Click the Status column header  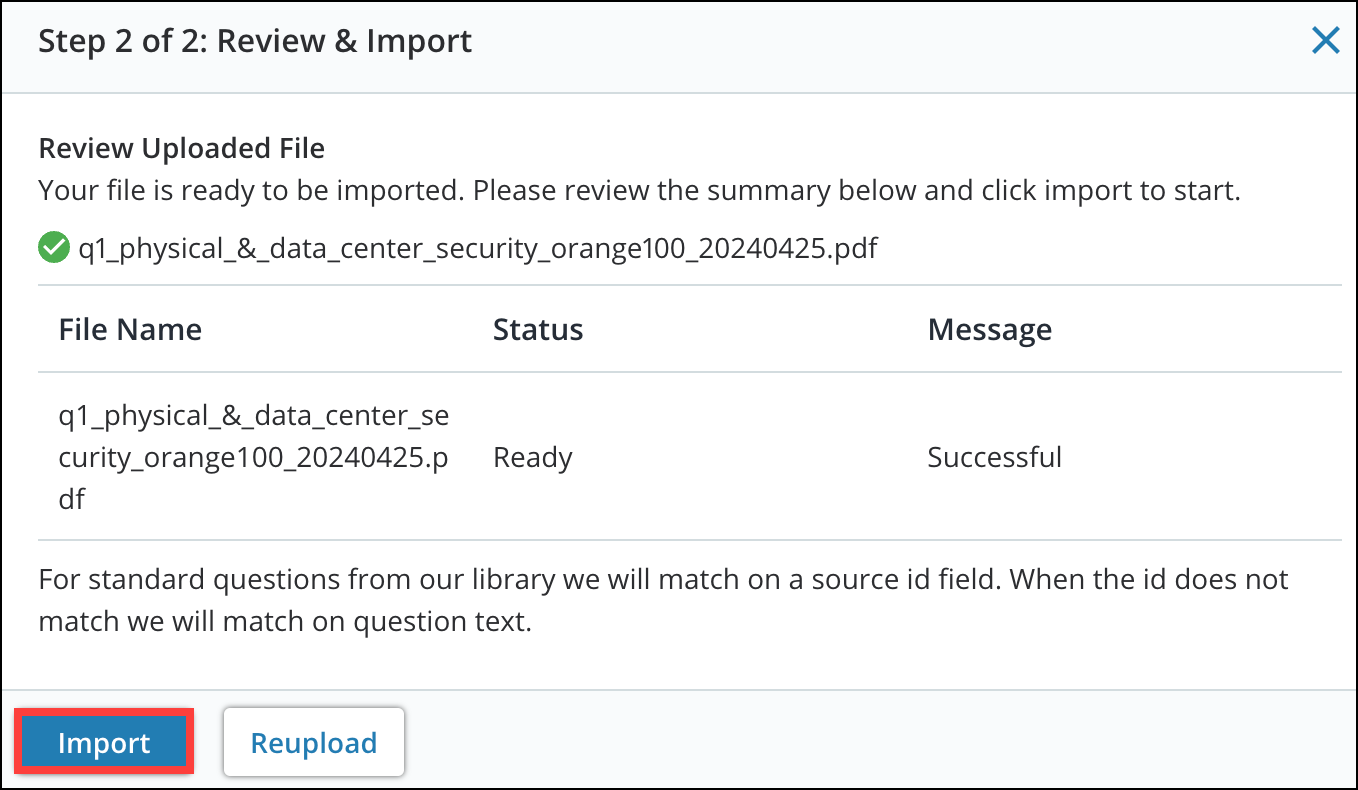[537, 330]
